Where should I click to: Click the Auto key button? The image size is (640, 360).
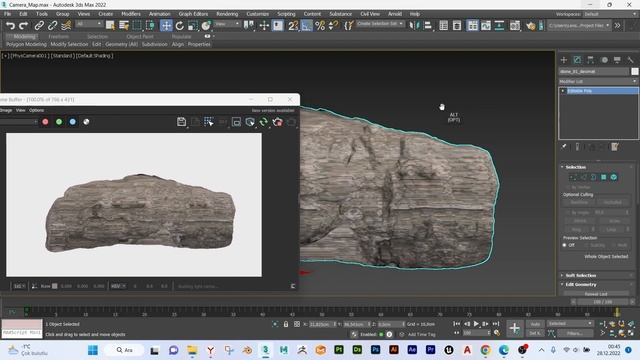click(x=535, y=324)
